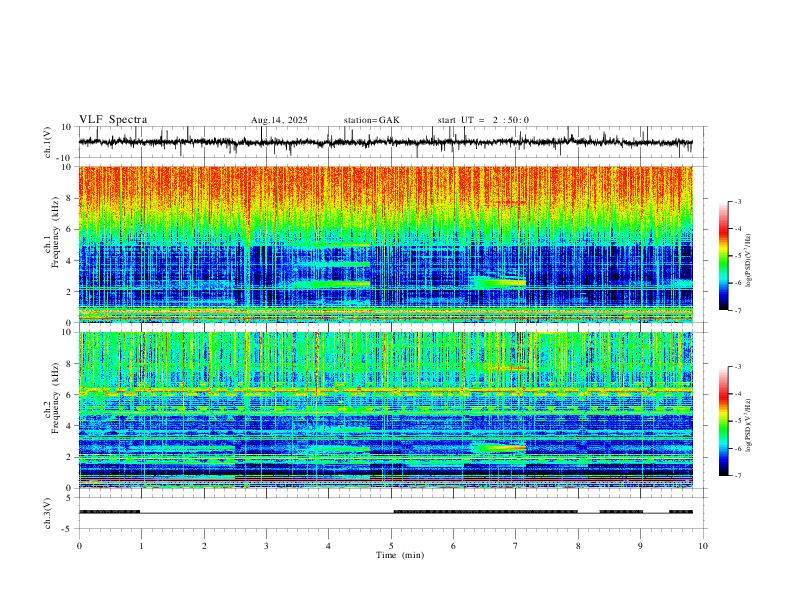792x612 pixels.
Task: Click the ch.2 horizontal line at 6 kHz
Action: click(386, 391)
